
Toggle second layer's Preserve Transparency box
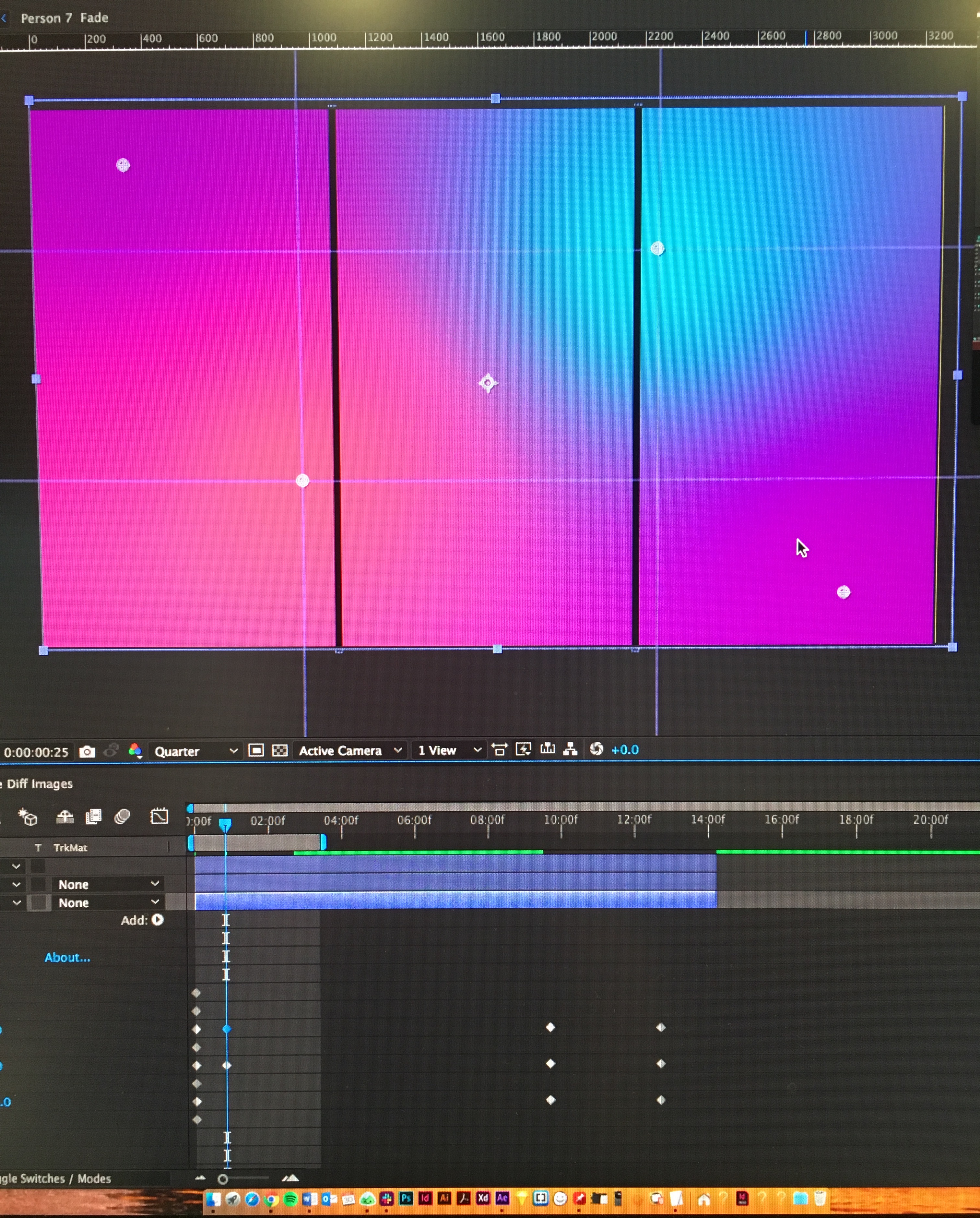pos(38,884)
